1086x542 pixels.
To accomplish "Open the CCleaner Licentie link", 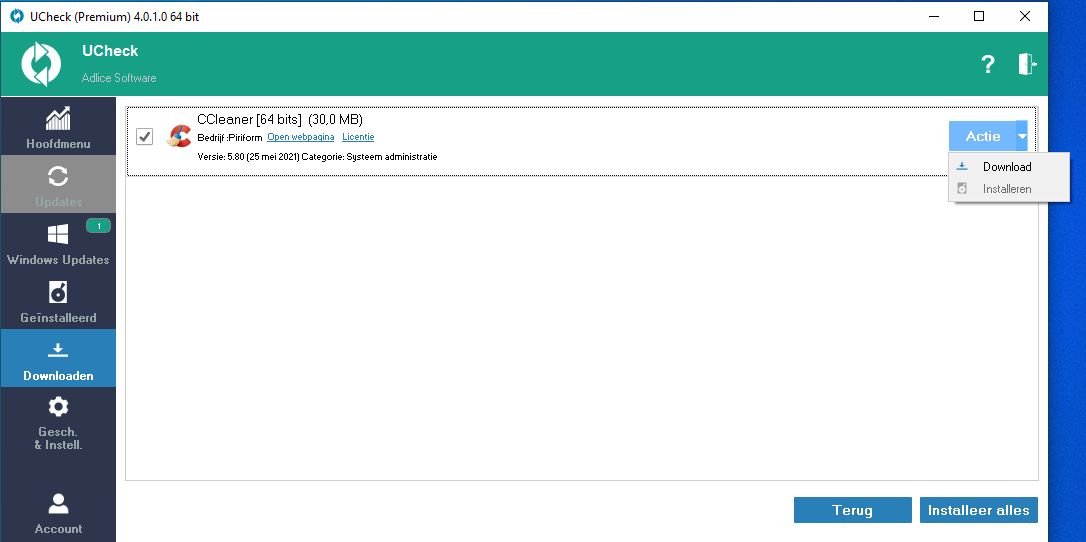I will 358,137.
